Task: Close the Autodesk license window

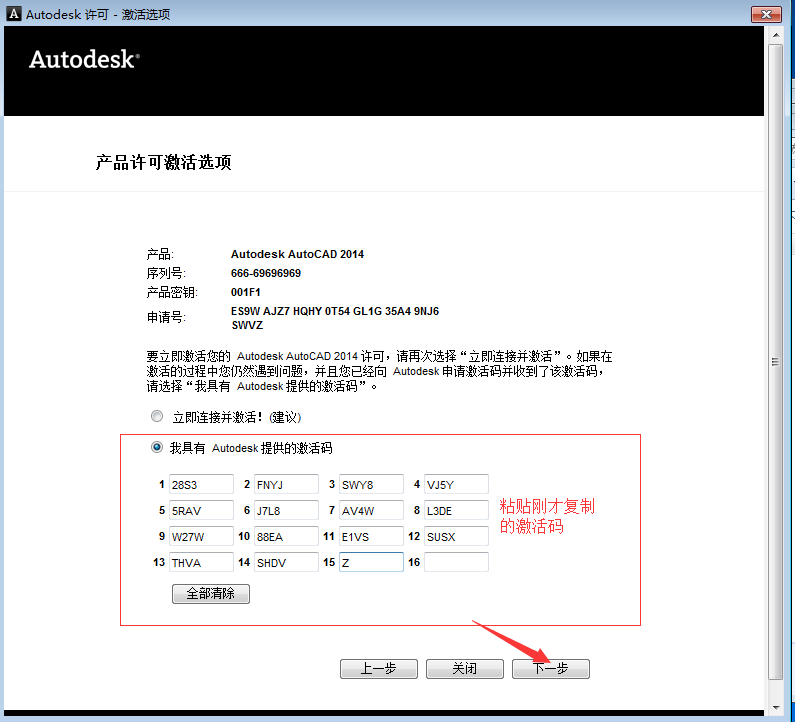Action: pos(766,13)
